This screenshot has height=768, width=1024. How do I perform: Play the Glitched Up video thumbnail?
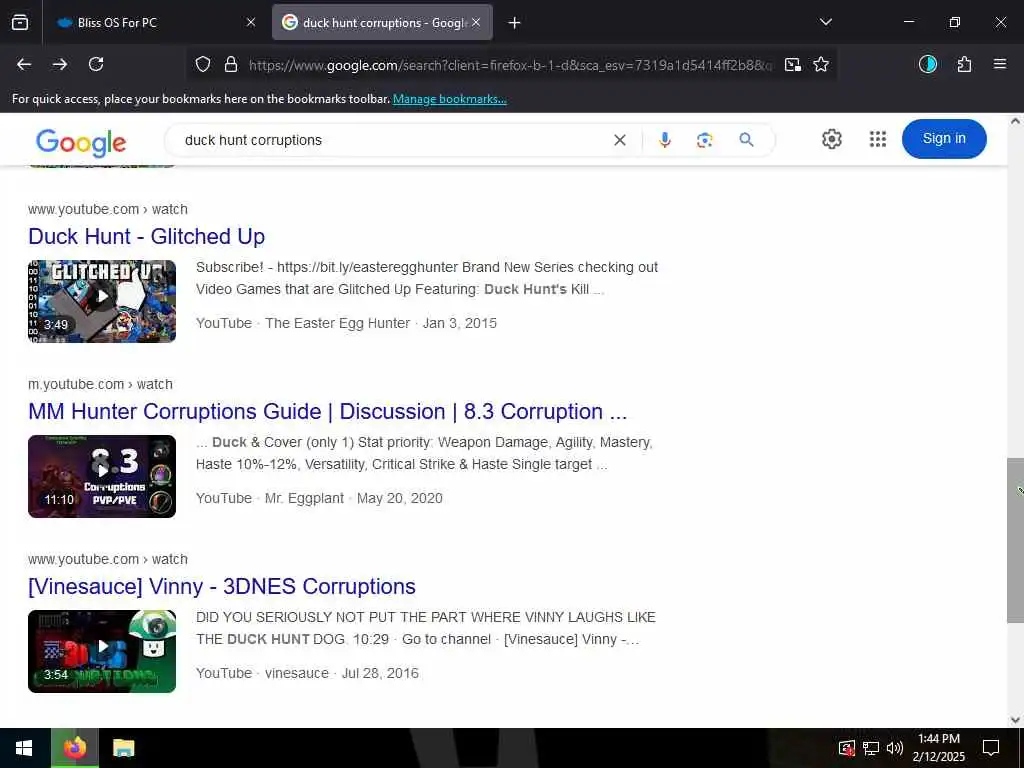102,301
